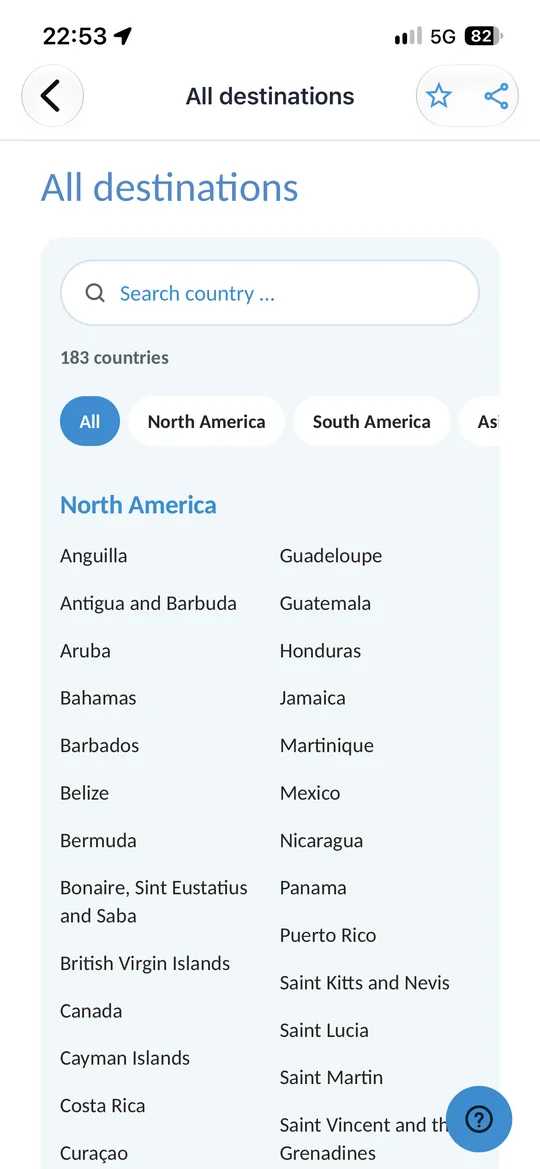Viewport: 540px width, 1169px height.
Task: Select the partially visible Asia chip
Action: pyautogui.click(x=480, y=421)
